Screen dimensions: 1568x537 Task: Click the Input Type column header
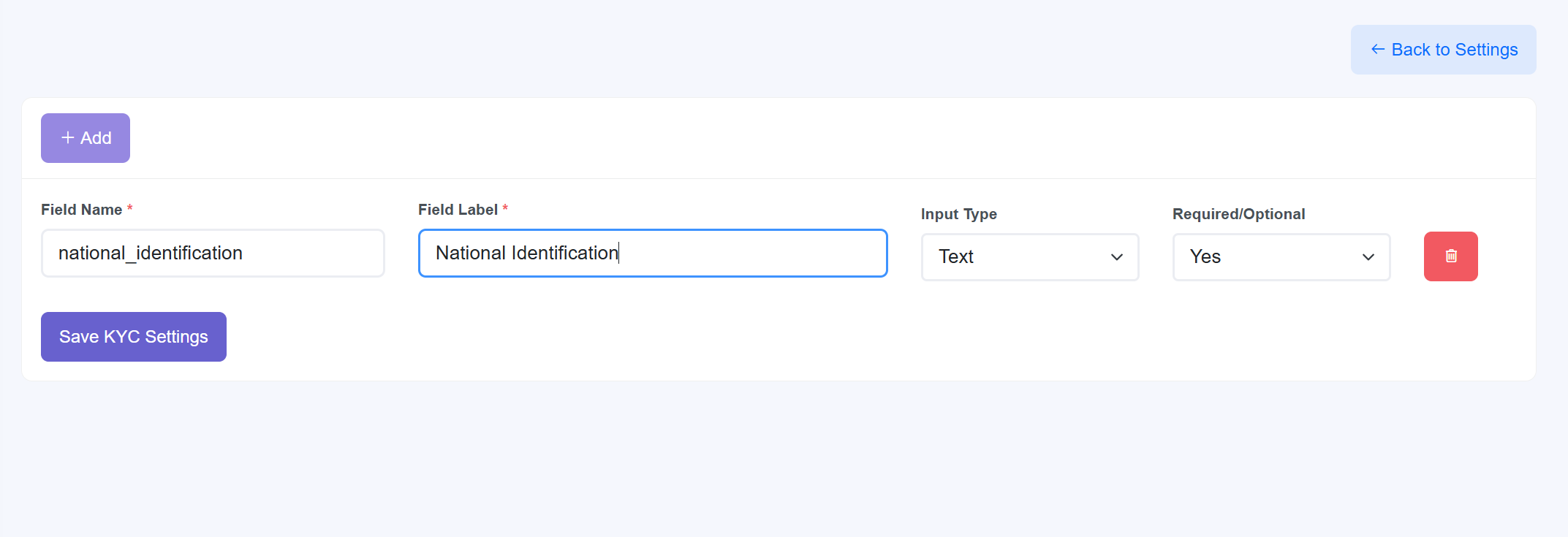[958, 213]
